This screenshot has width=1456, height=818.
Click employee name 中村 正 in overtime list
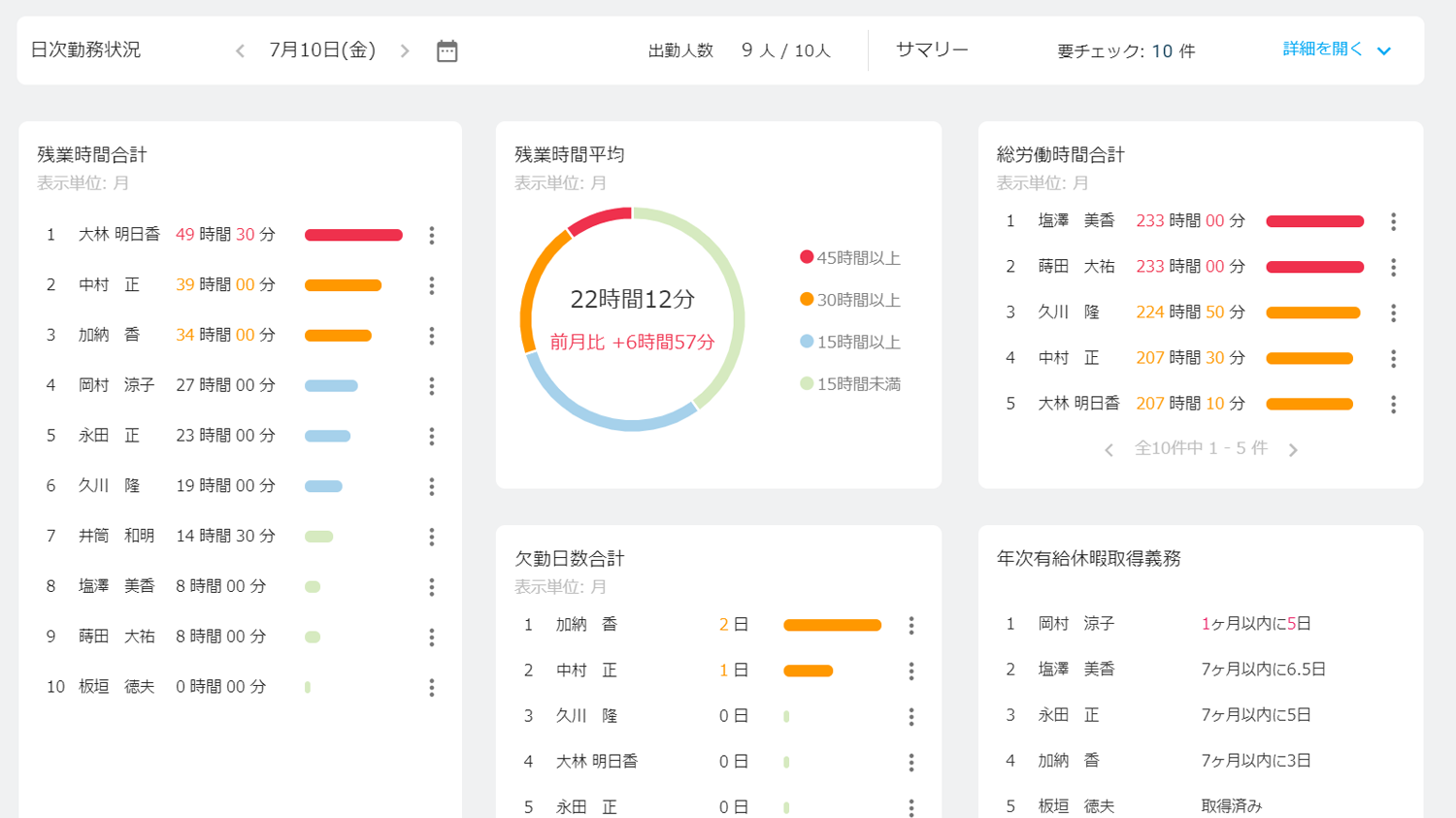109,285
